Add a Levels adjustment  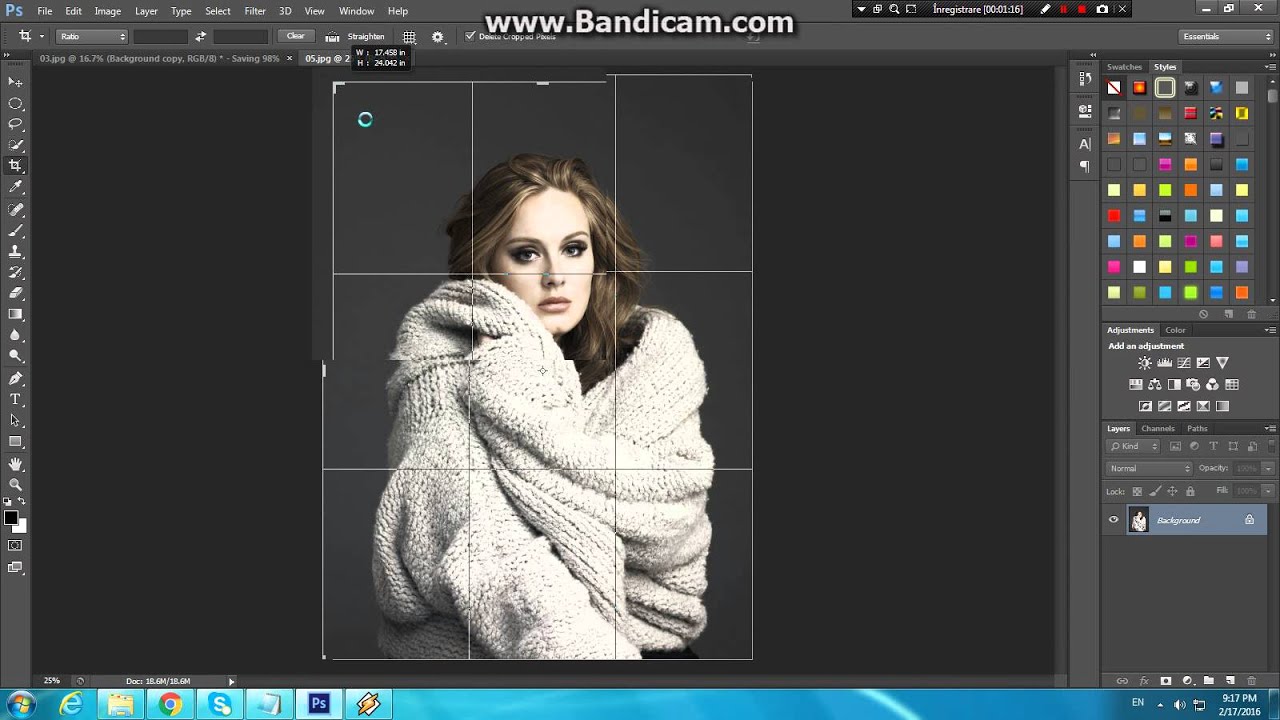pos(1164,363)
